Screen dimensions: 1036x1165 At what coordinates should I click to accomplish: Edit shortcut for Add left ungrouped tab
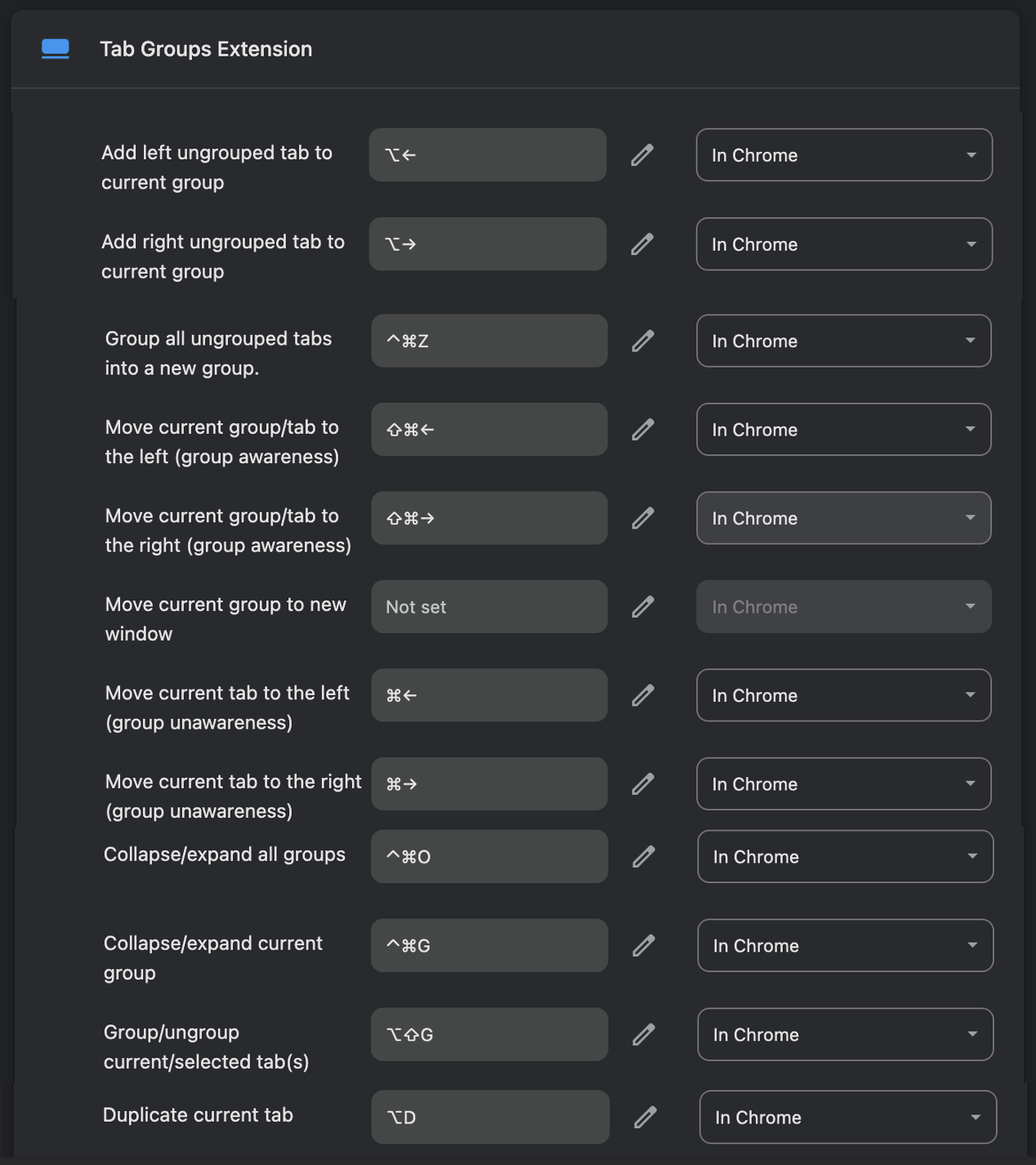(x=643, y=154)
